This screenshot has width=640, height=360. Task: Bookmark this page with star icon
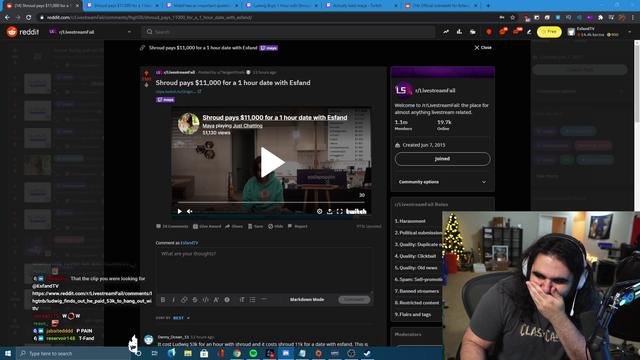pos(513,18)
